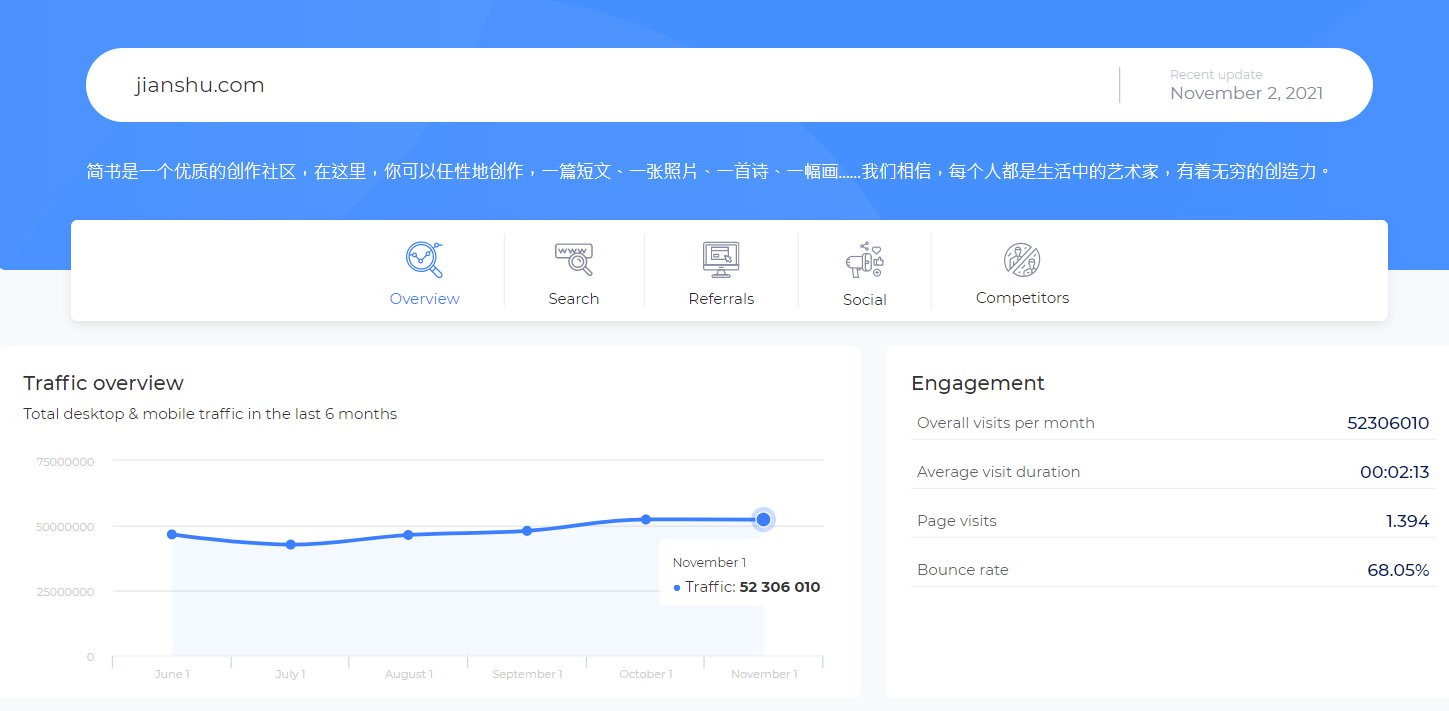1449x711 pixels.
Task: Click the Overall visits per month row
Action: (1172, 423)
